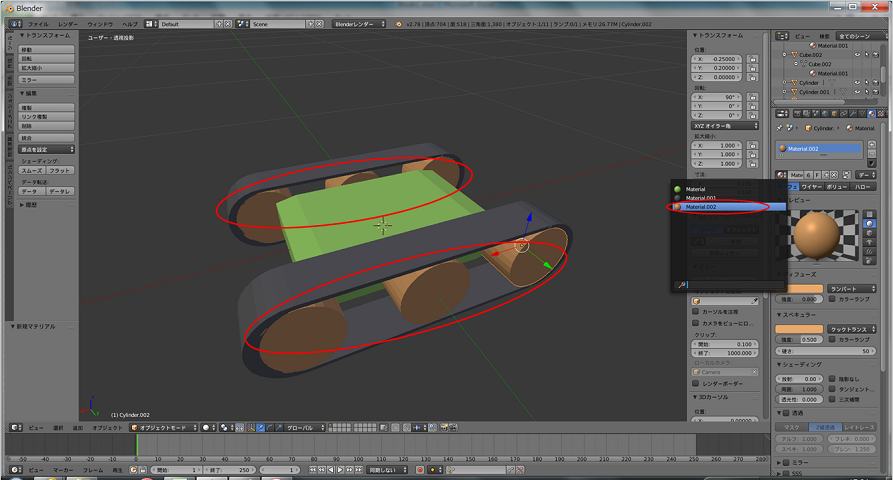Open the Lambert diffuse shader dropdown

(x=850, y=288)
